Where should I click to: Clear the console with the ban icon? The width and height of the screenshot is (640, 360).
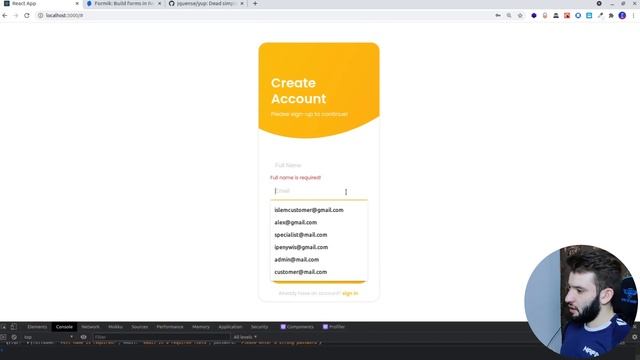pos(14,337)
